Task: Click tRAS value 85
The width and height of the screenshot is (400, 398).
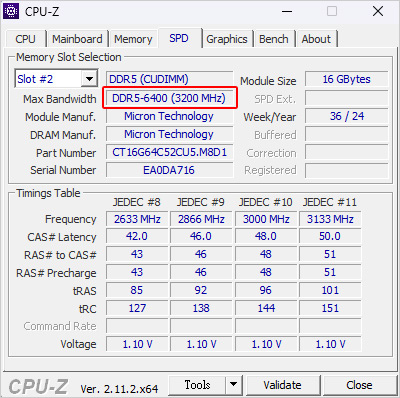Action: [x=137, y=290]
